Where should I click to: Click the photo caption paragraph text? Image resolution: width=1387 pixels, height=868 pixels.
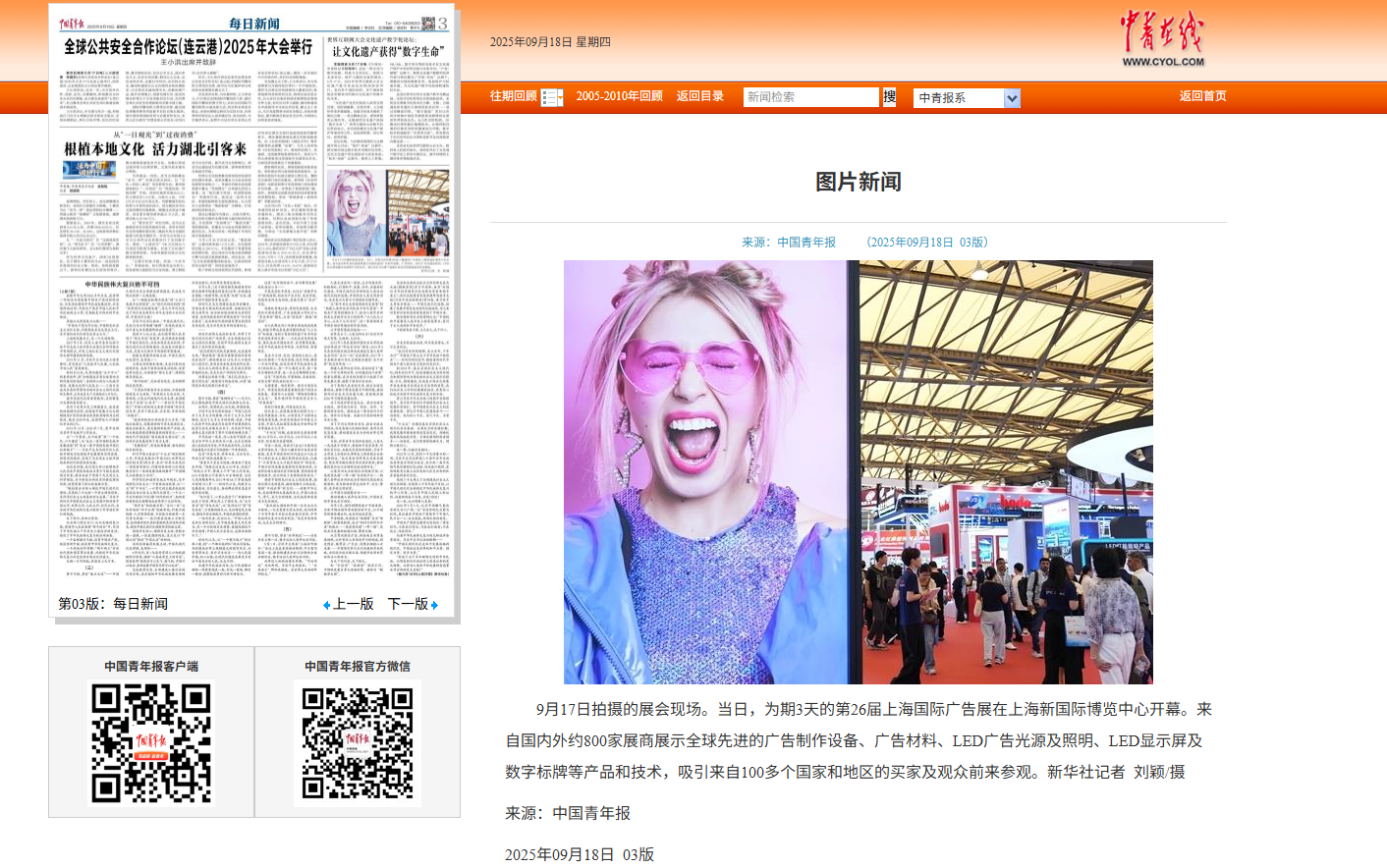click(x=859, y=740)
